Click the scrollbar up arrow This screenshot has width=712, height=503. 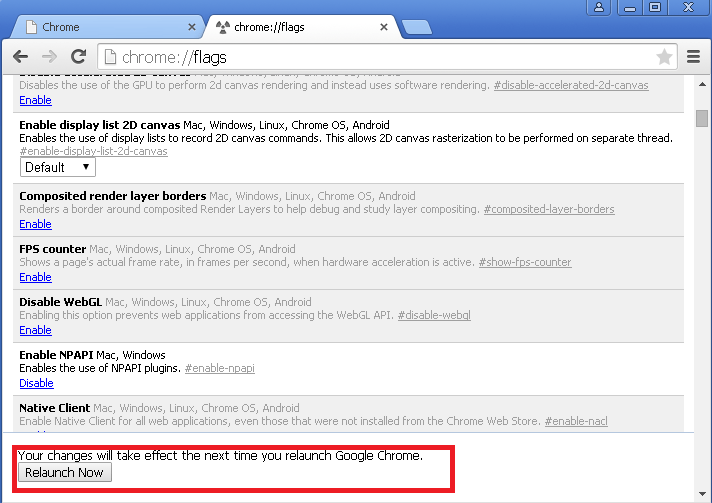click(x=702, y=84)
